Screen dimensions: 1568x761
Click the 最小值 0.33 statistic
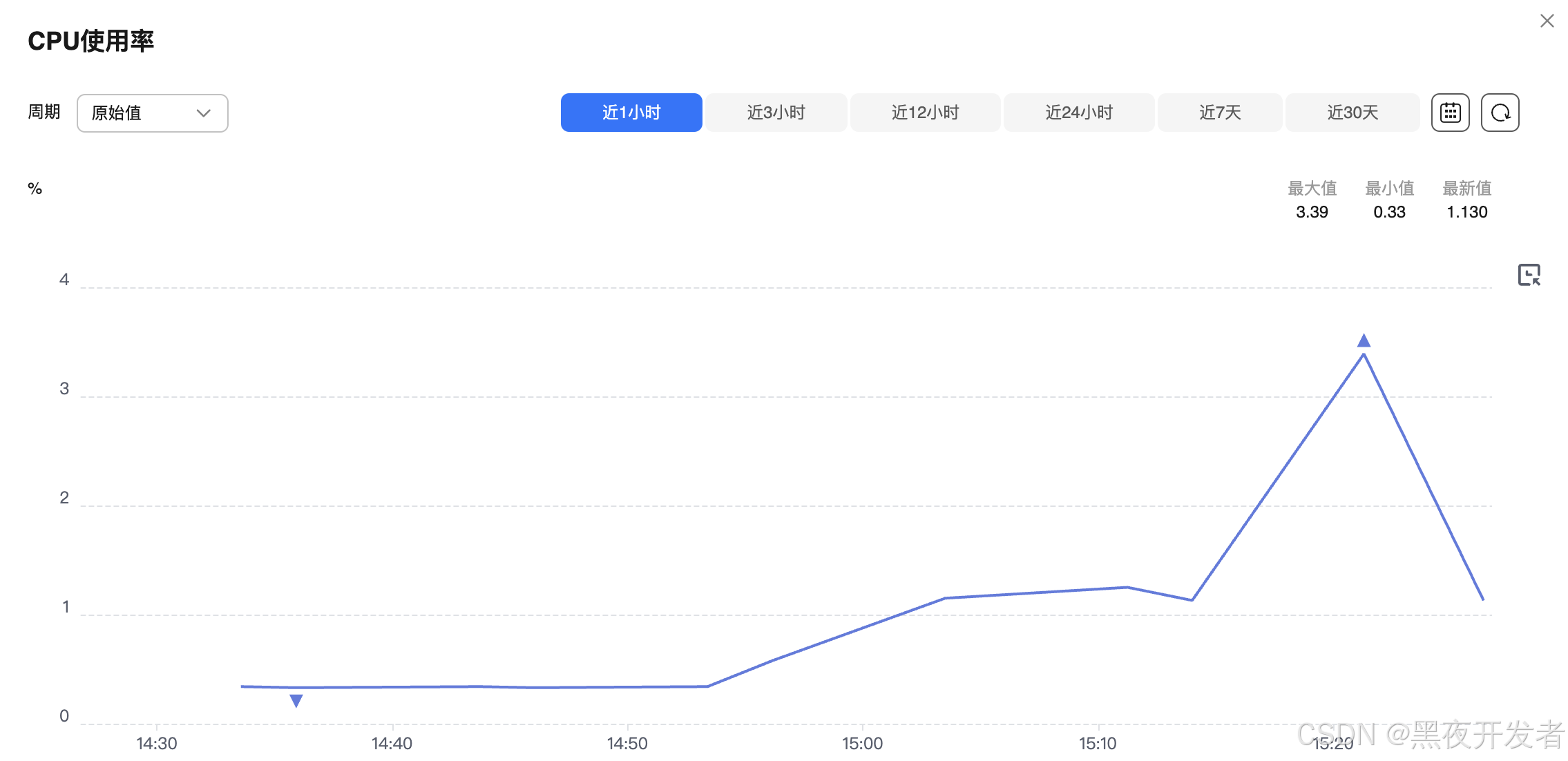1389,211
